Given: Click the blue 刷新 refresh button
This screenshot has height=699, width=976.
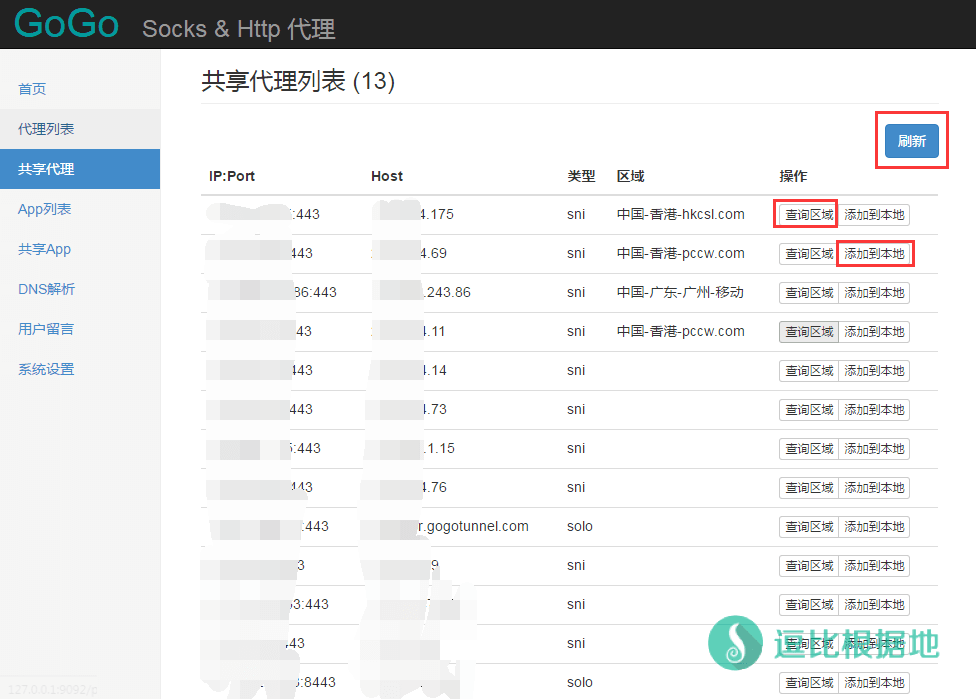Looking at the screenshot, I should tap(911, 141).
